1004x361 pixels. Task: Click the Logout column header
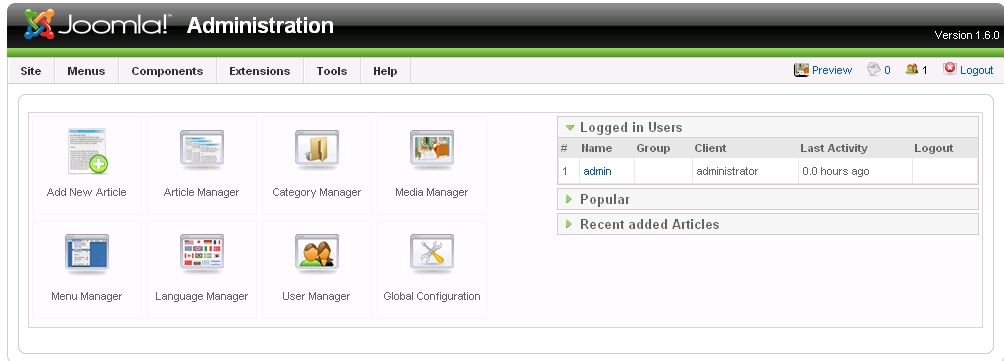[x=934, y=148]
